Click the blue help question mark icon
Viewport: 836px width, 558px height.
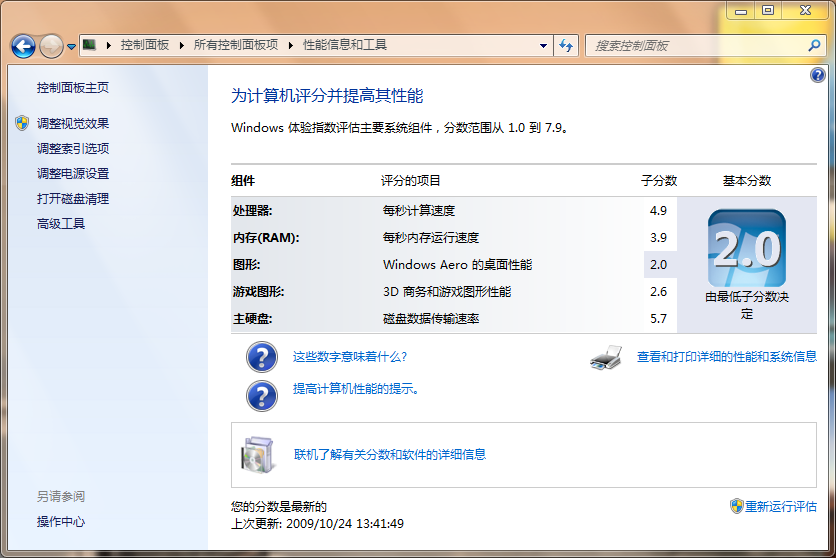(x=818, y=76)
